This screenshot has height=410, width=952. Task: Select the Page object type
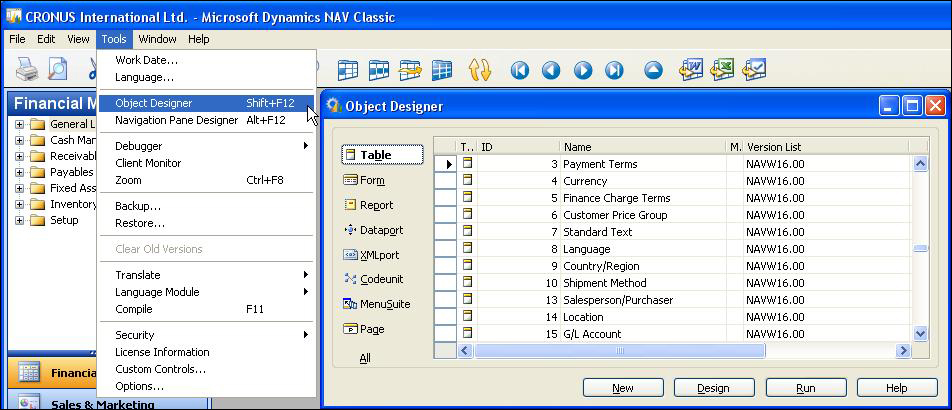point(364,329)
